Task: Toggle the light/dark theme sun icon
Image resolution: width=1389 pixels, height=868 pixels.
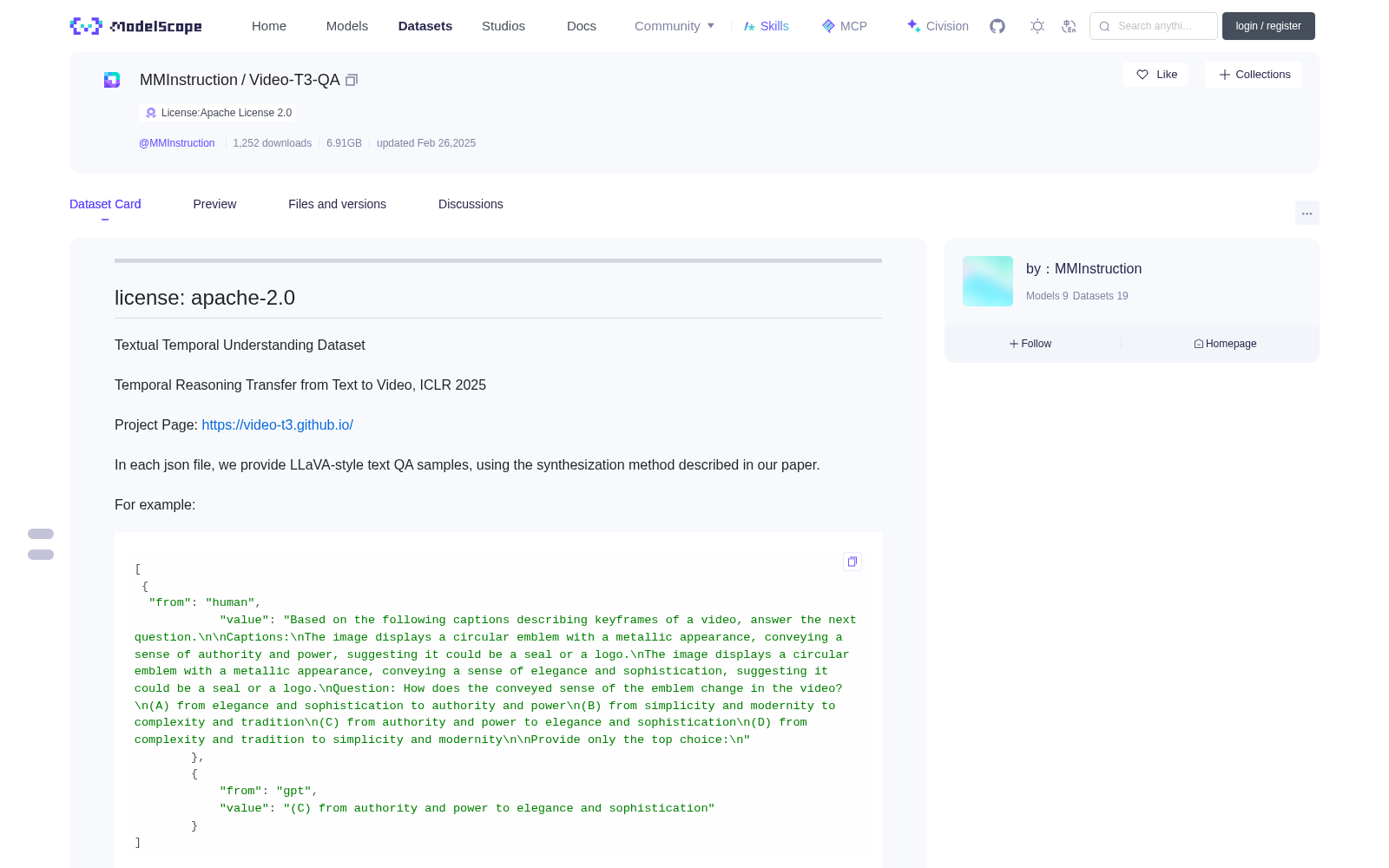Action: pyautogui.click(x=1037, y=26)
